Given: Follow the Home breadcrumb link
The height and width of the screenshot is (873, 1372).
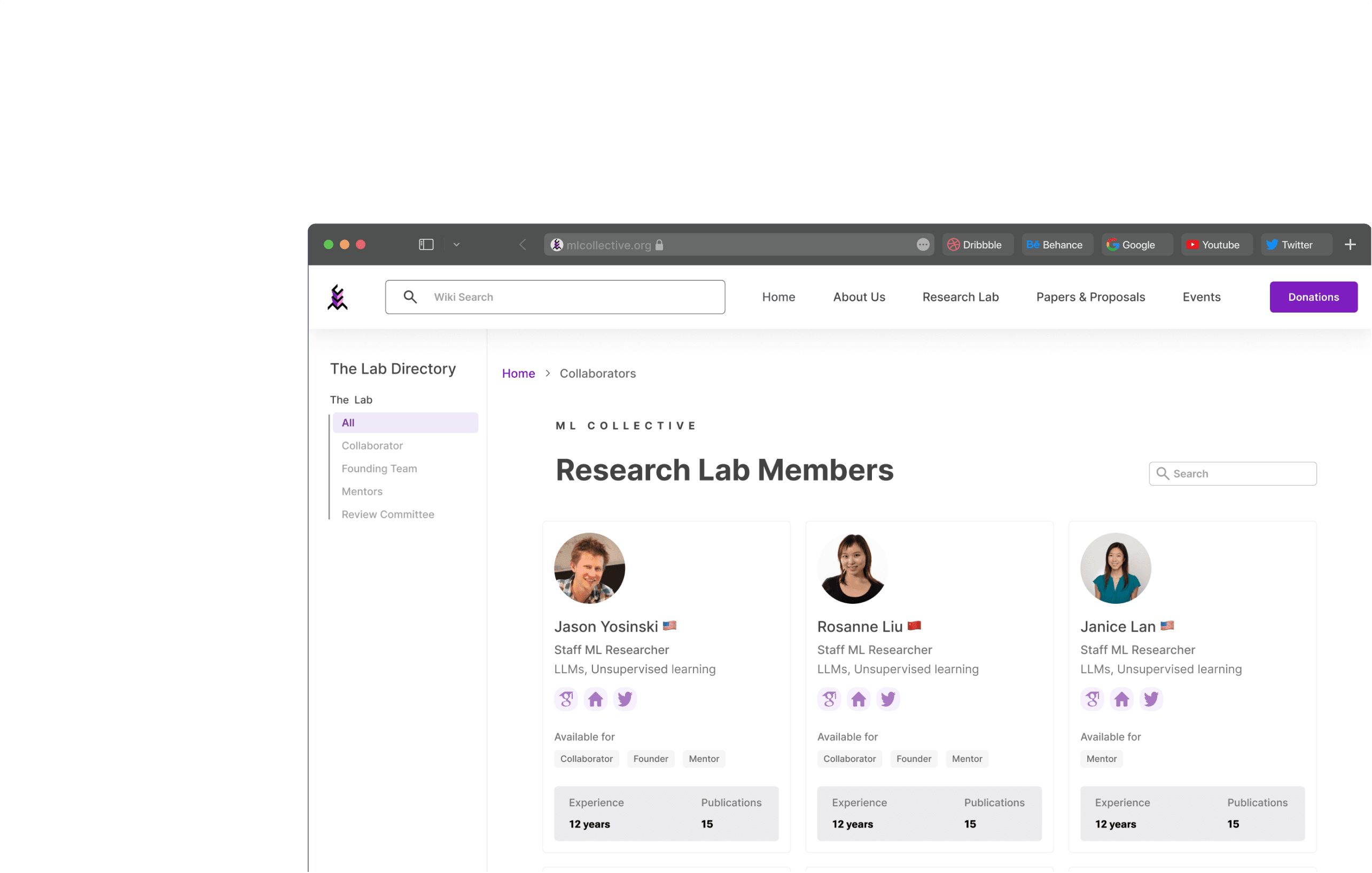Looking at the screenshot, I should click(518, 373).
